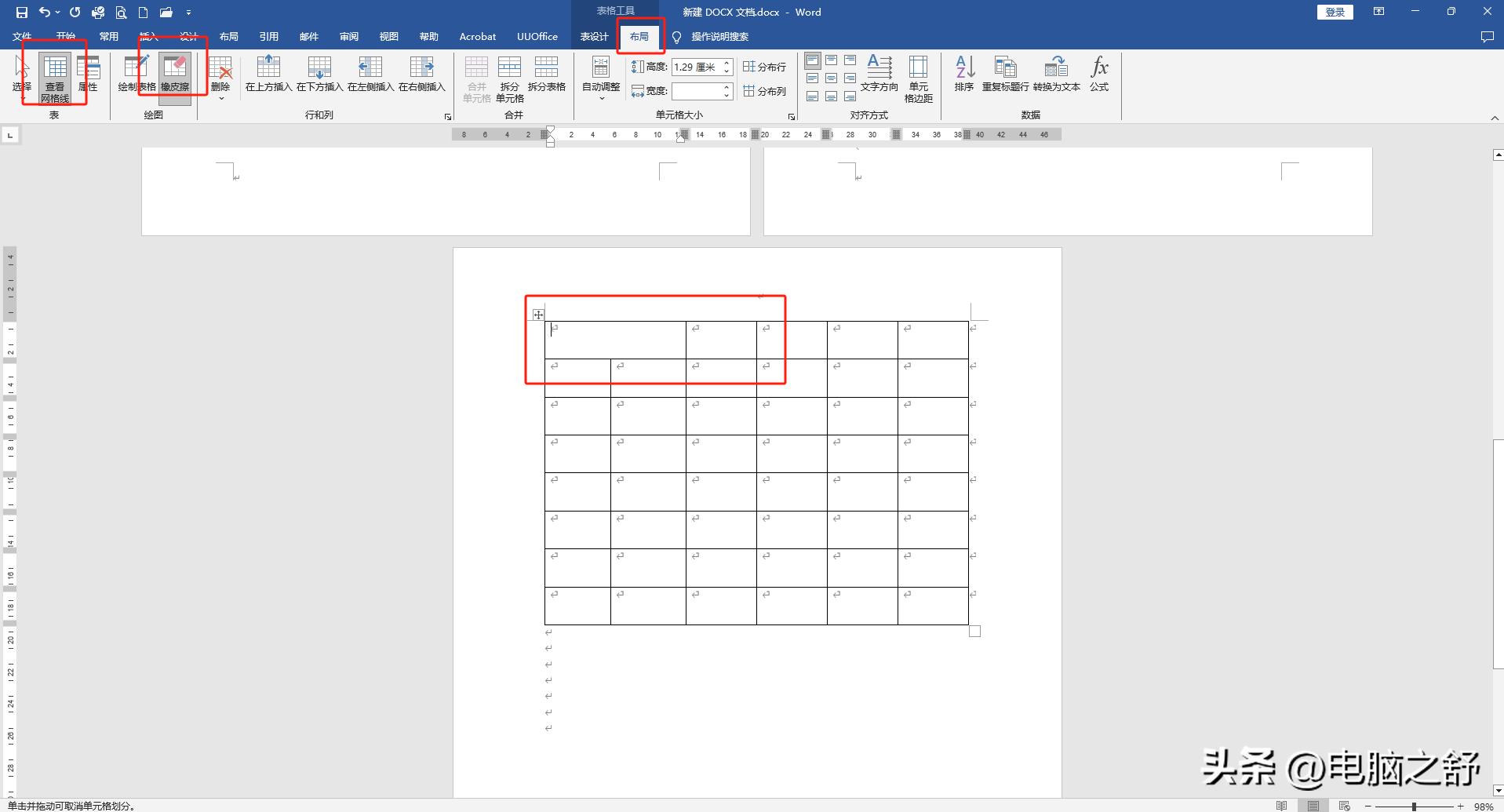Switch to the Table Design (表设计) tab
1504x812 pixels.
pos(594,37)
